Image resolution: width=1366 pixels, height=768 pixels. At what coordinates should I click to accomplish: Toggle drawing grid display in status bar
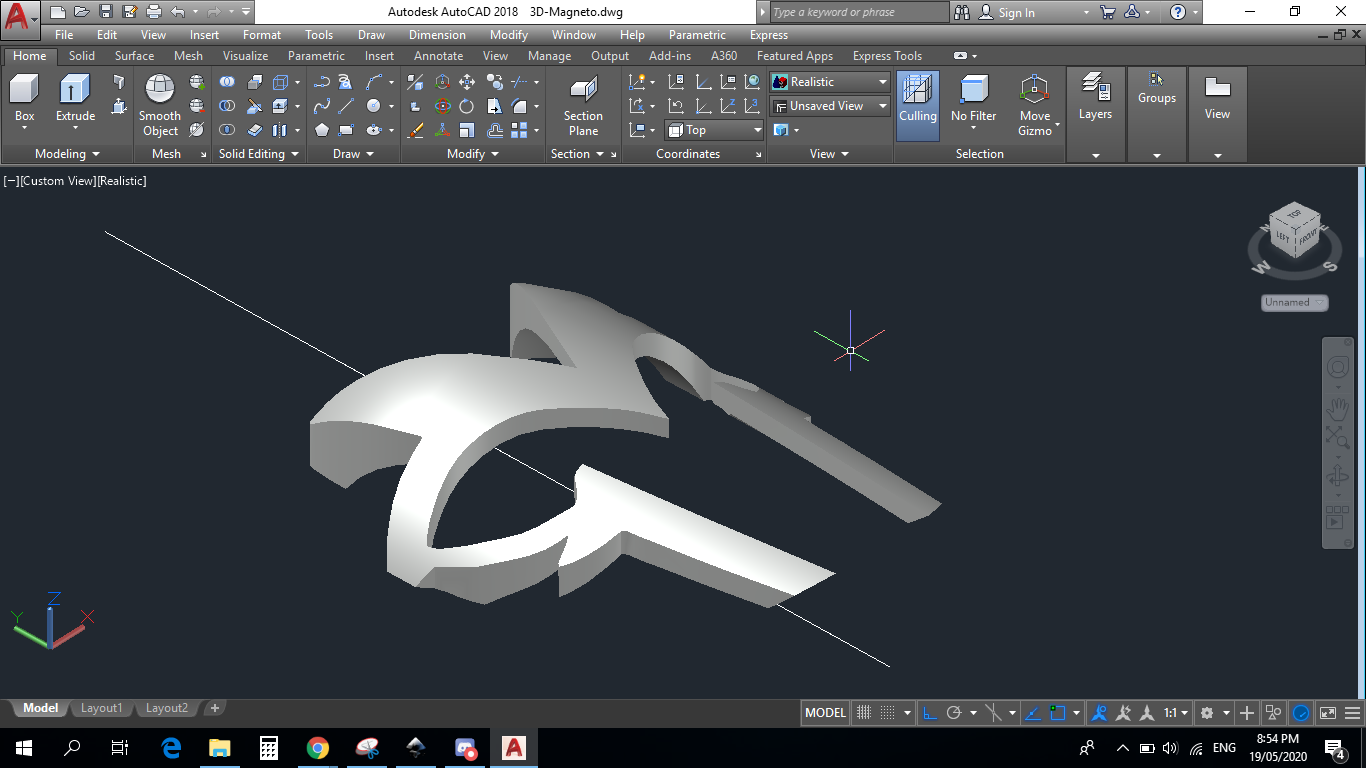pyautogui.click(x=865, y=713)
